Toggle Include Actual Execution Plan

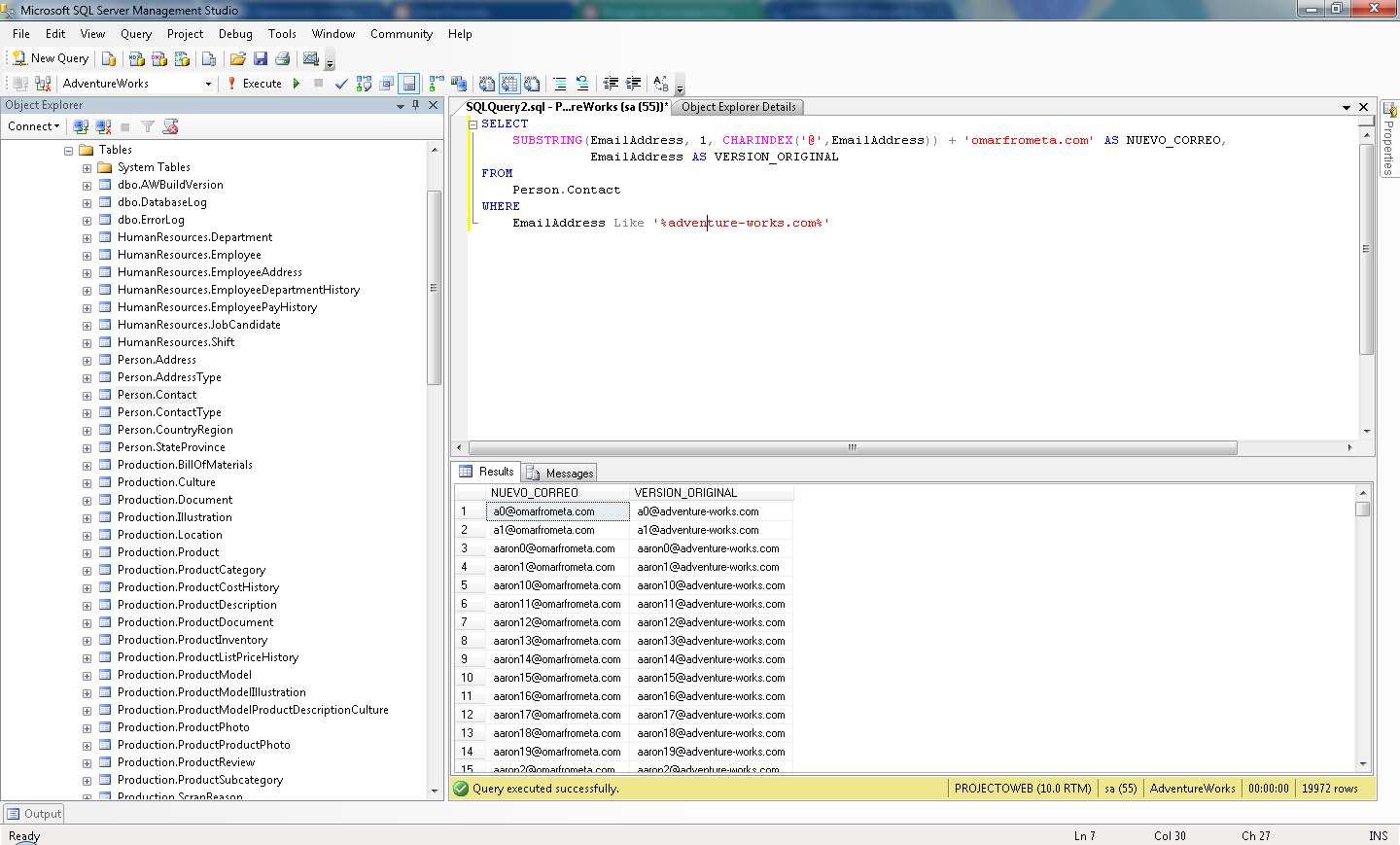(x=437, y=84)
